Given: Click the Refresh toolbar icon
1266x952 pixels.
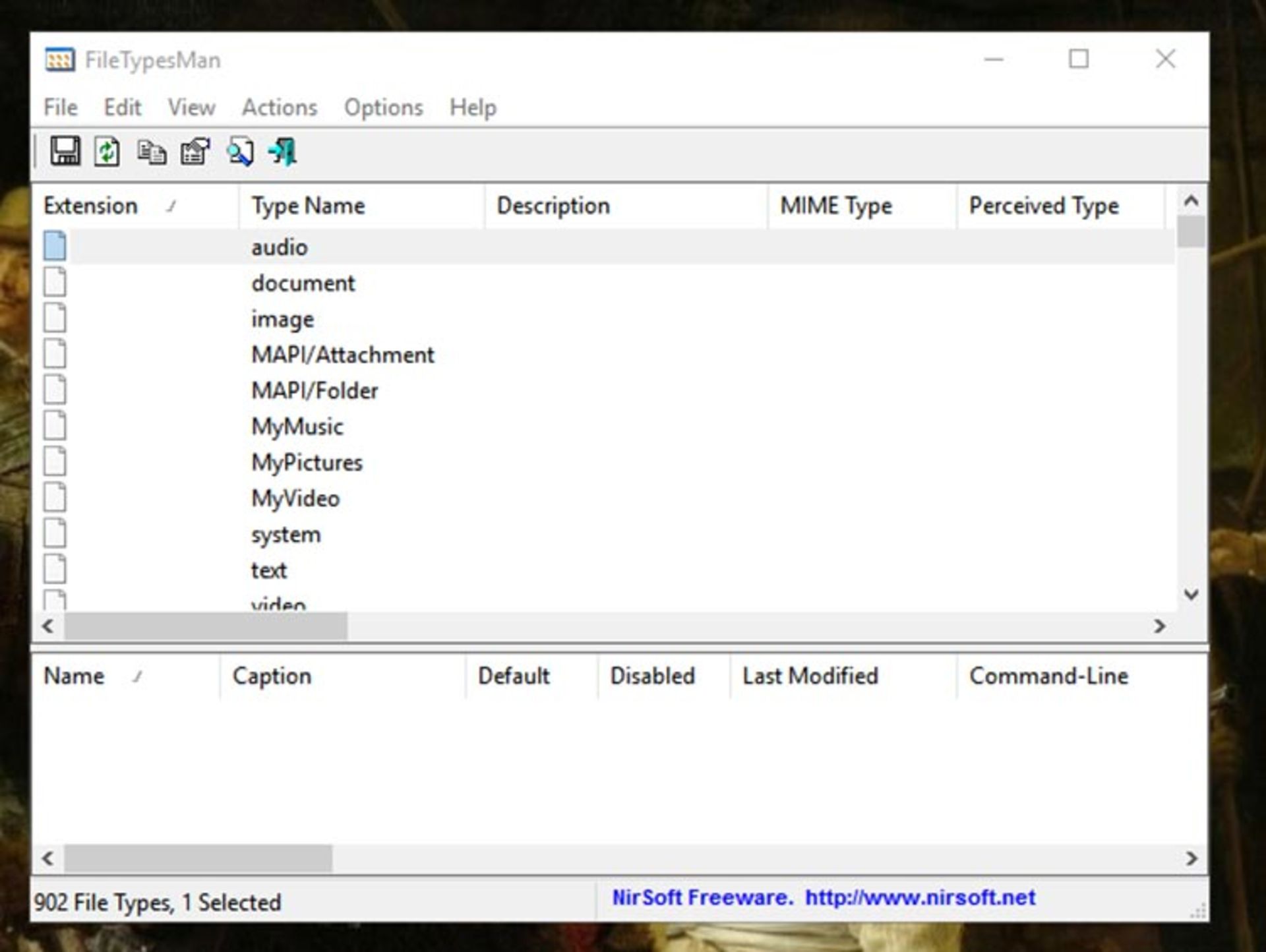Looking at the screenshot, I should pos(107,152).
